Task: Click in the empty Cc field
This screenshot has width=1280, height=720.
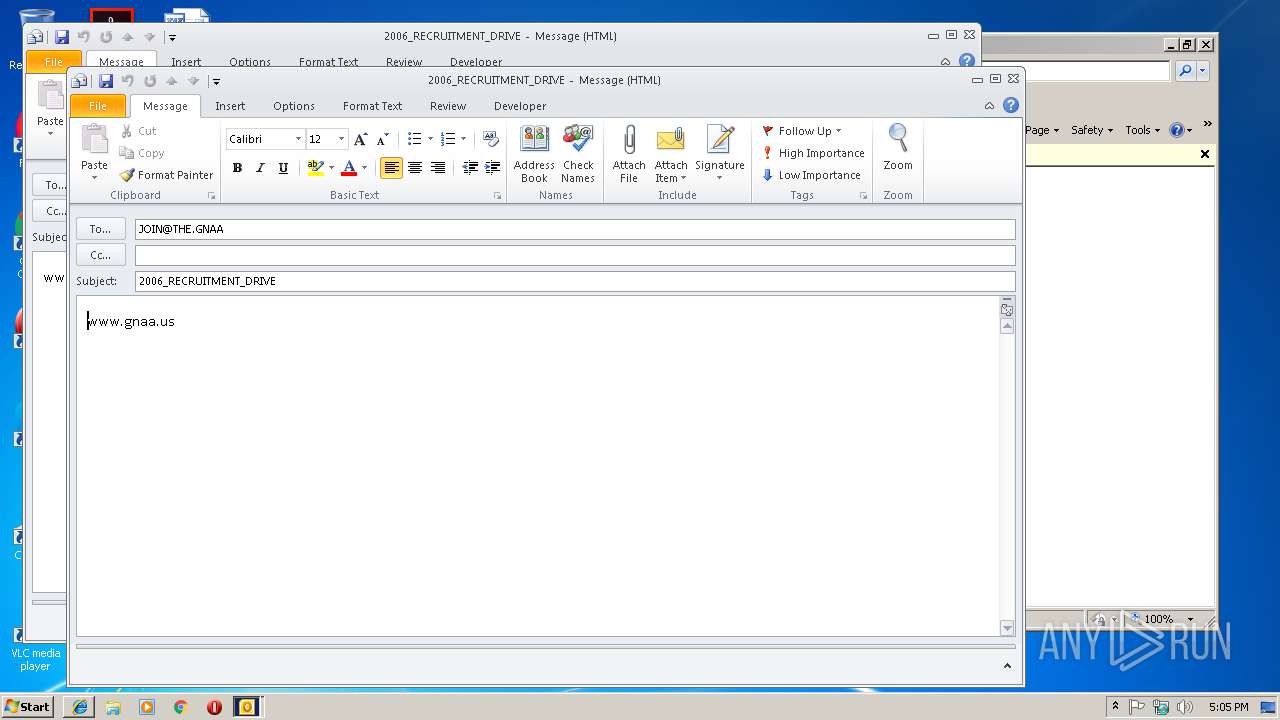Action: click(575, 255)
